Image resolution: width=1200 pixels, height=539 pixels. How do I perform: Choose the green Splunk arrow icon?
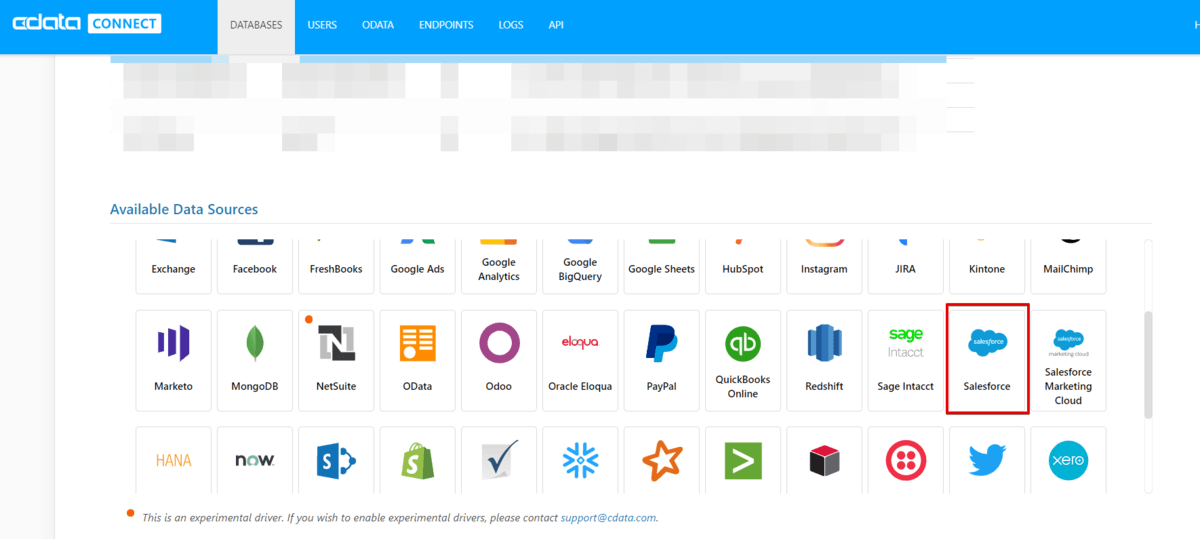point(743,460)
